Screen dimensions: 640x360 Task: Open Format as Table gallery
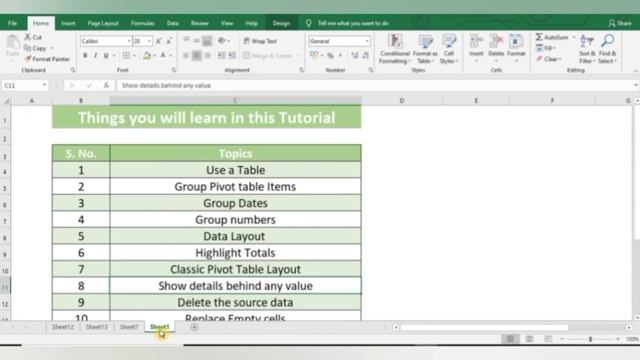[425, 49]
